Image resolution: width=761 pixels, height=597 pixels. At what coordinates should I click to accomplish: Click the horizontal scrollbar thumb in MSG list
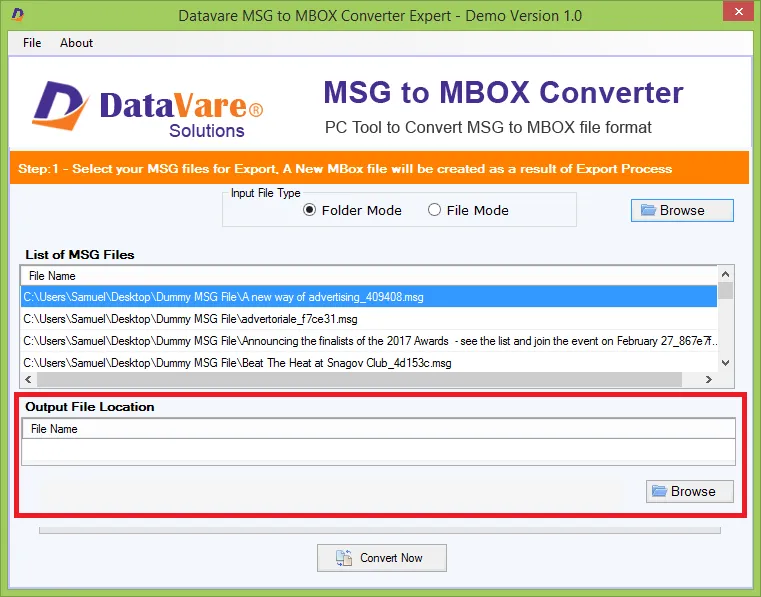(360, 380)
